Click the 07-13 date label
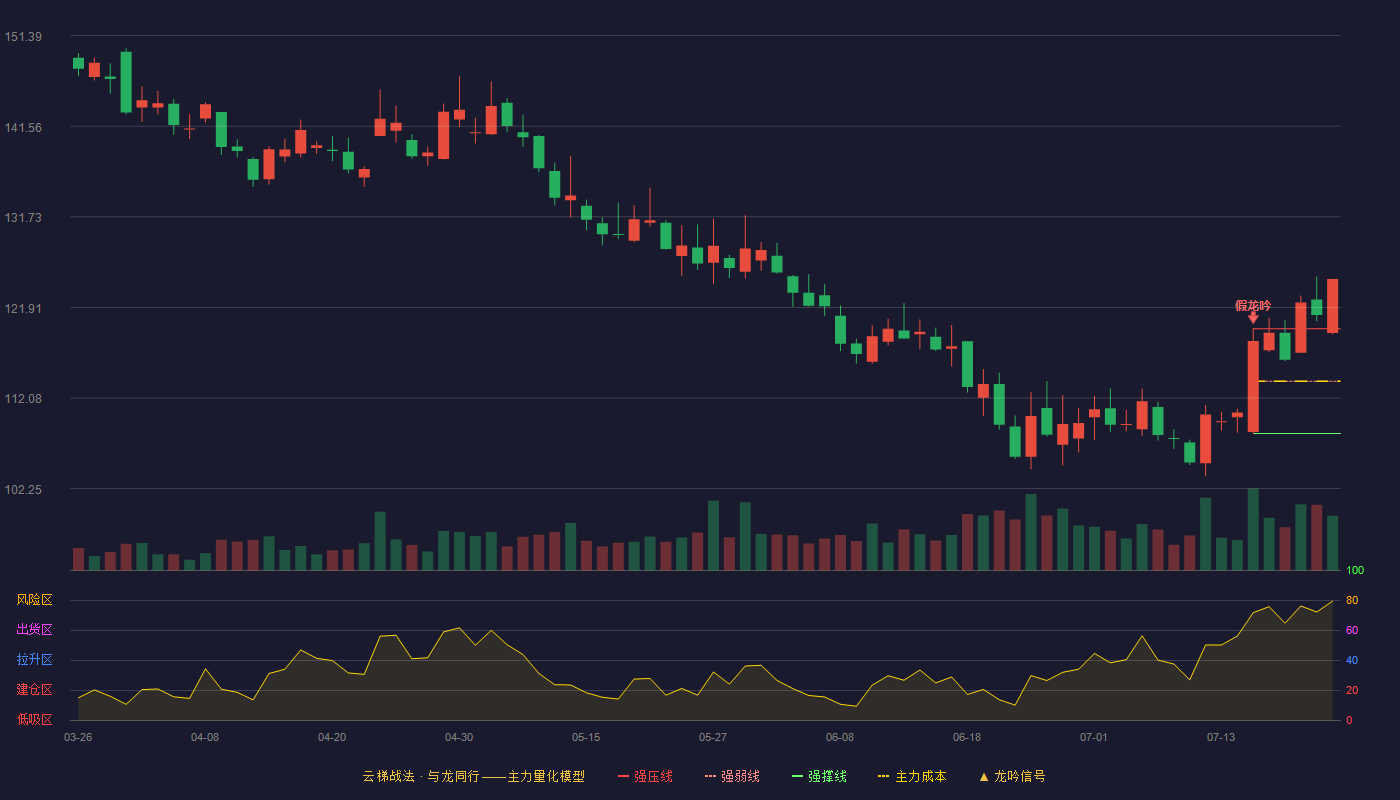This screenshot has height=800, width=1400. point(1221,737)
